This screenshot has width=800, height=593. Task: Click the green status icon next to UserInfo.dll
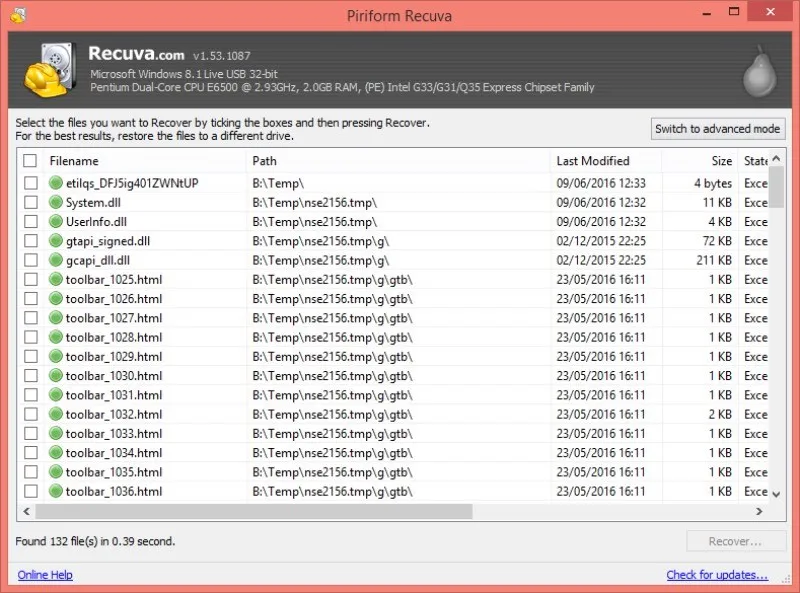pos(56,221)
